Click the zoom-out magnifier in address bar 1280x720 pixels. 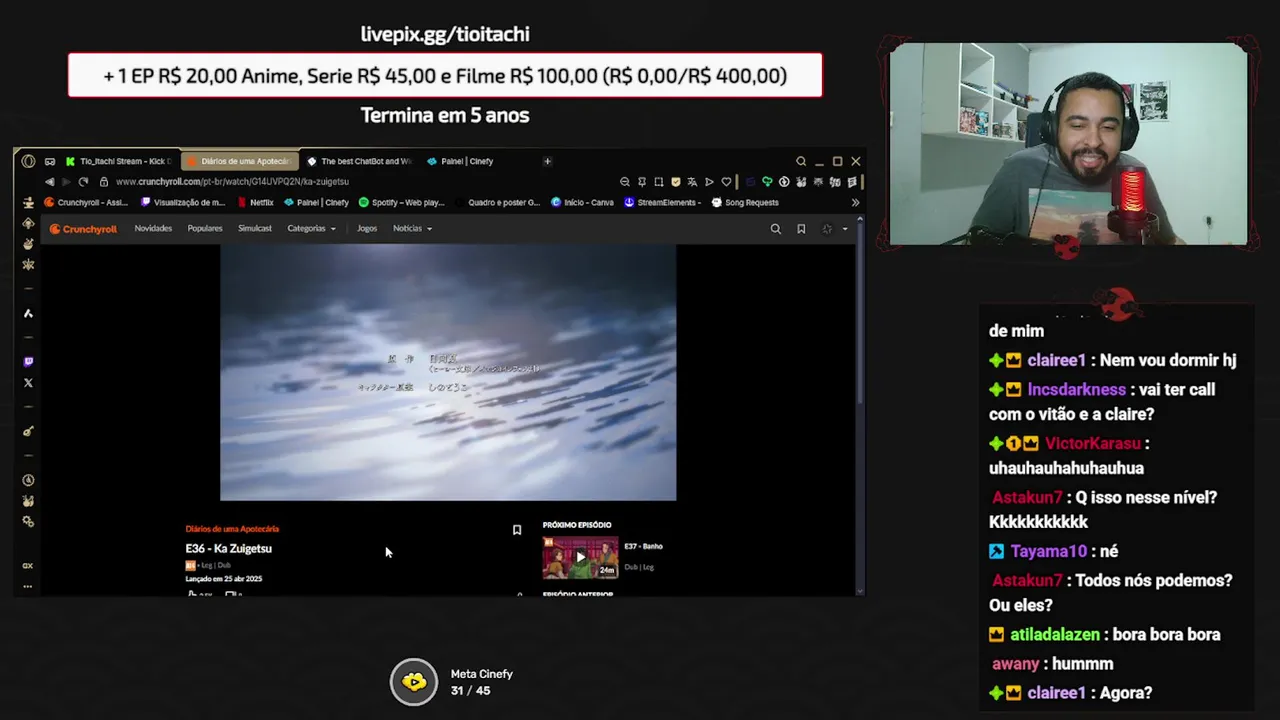[625, 182]
